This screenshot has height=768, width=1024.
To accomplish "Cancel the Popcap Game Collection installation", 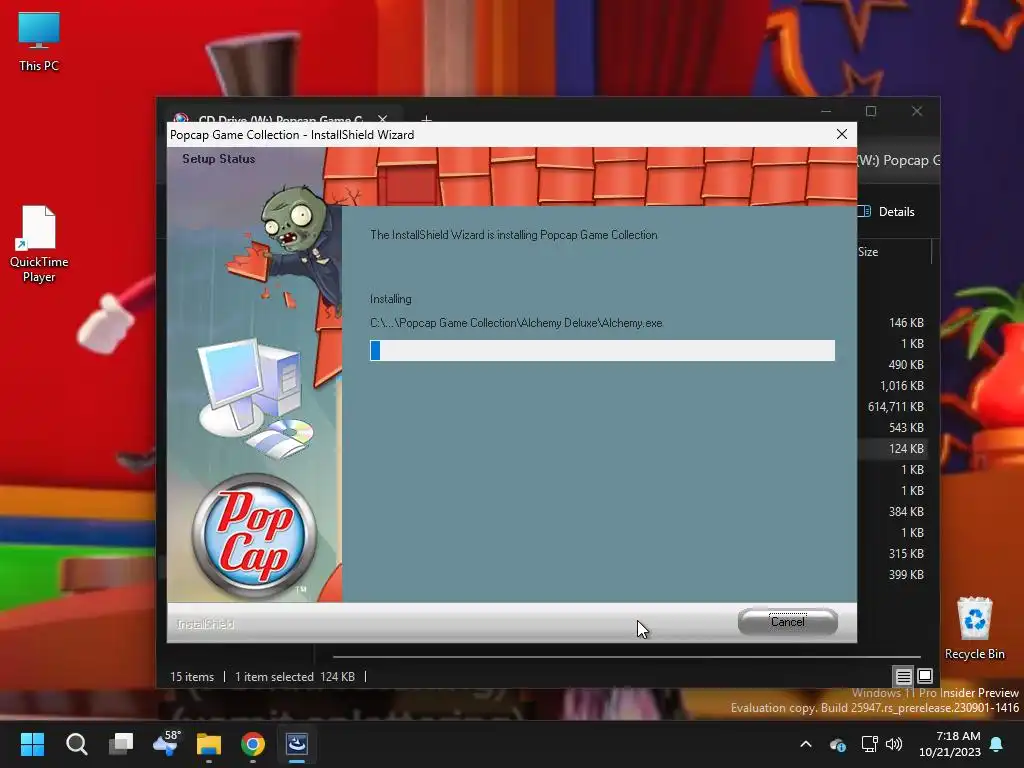I will pyautogui.click(x=788, y=622).
